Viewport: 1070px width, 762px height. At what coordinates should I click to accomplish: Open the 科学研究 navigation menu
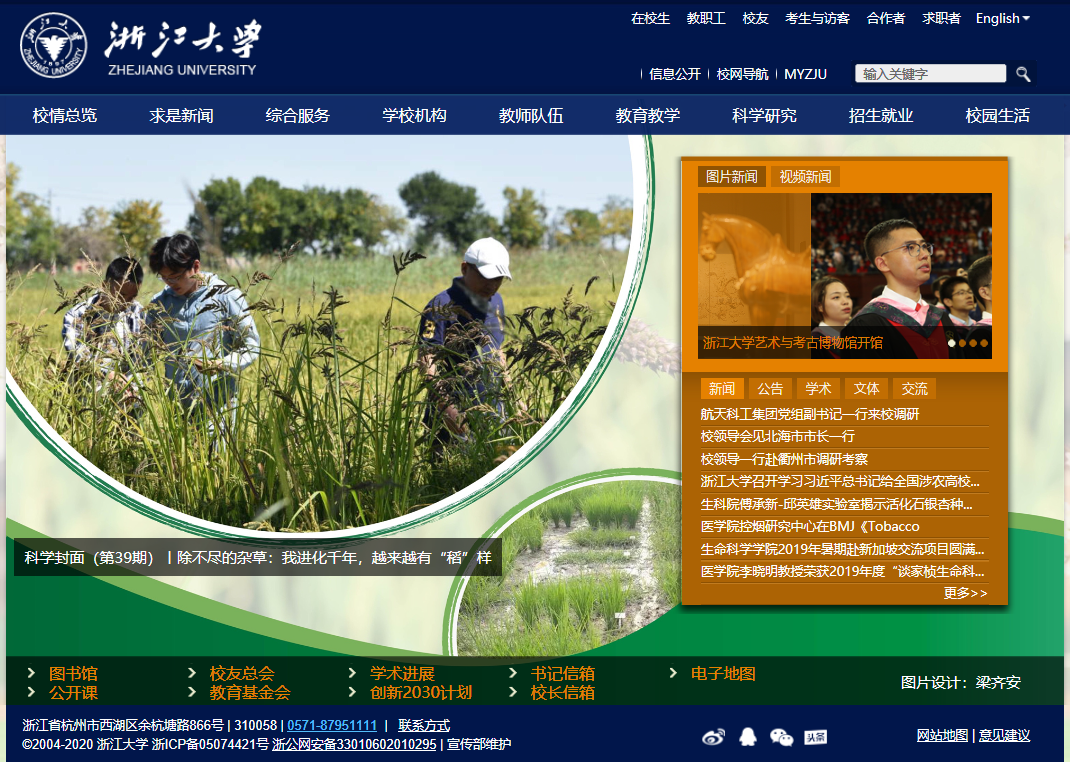764,115
